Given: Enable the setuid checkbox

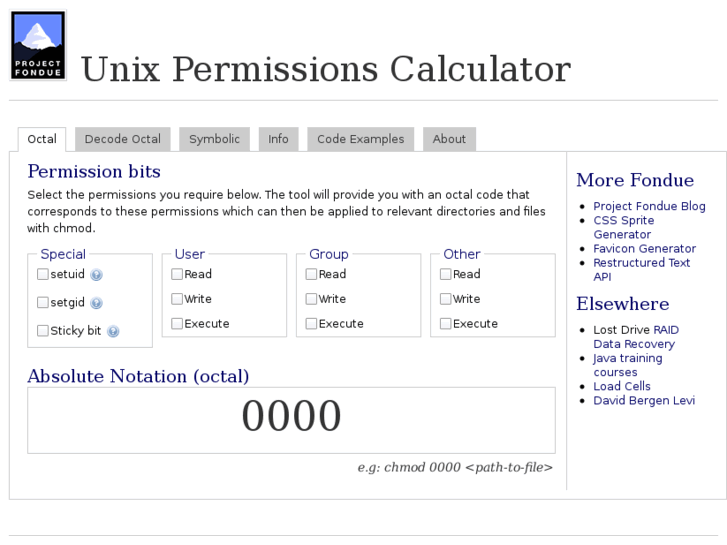Looking at the screenshot, I should point(43,274).
